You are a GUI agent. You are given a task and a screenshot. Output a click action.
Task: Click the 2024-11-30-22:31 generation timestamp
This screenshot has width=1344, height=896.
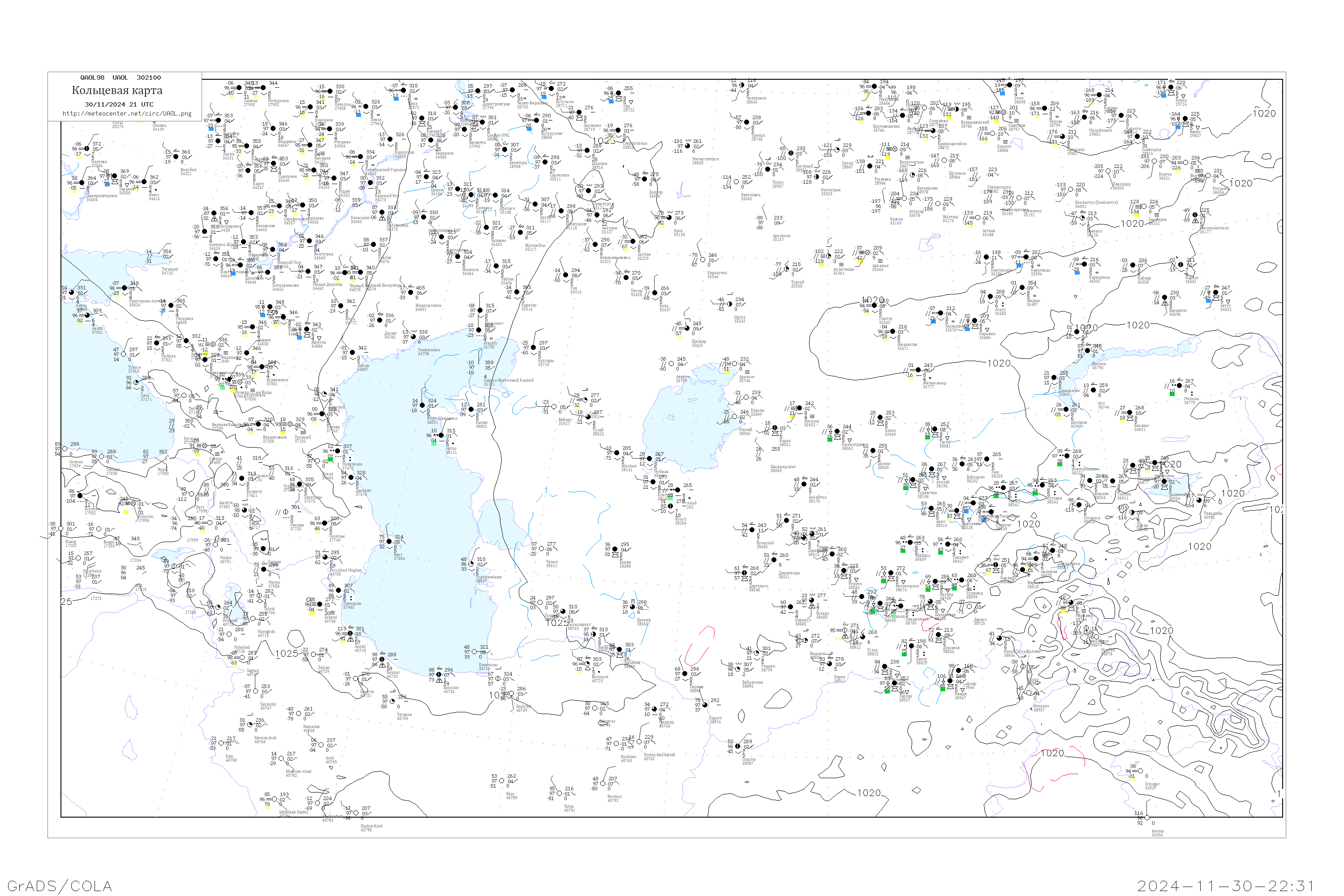click(1225, 886)
